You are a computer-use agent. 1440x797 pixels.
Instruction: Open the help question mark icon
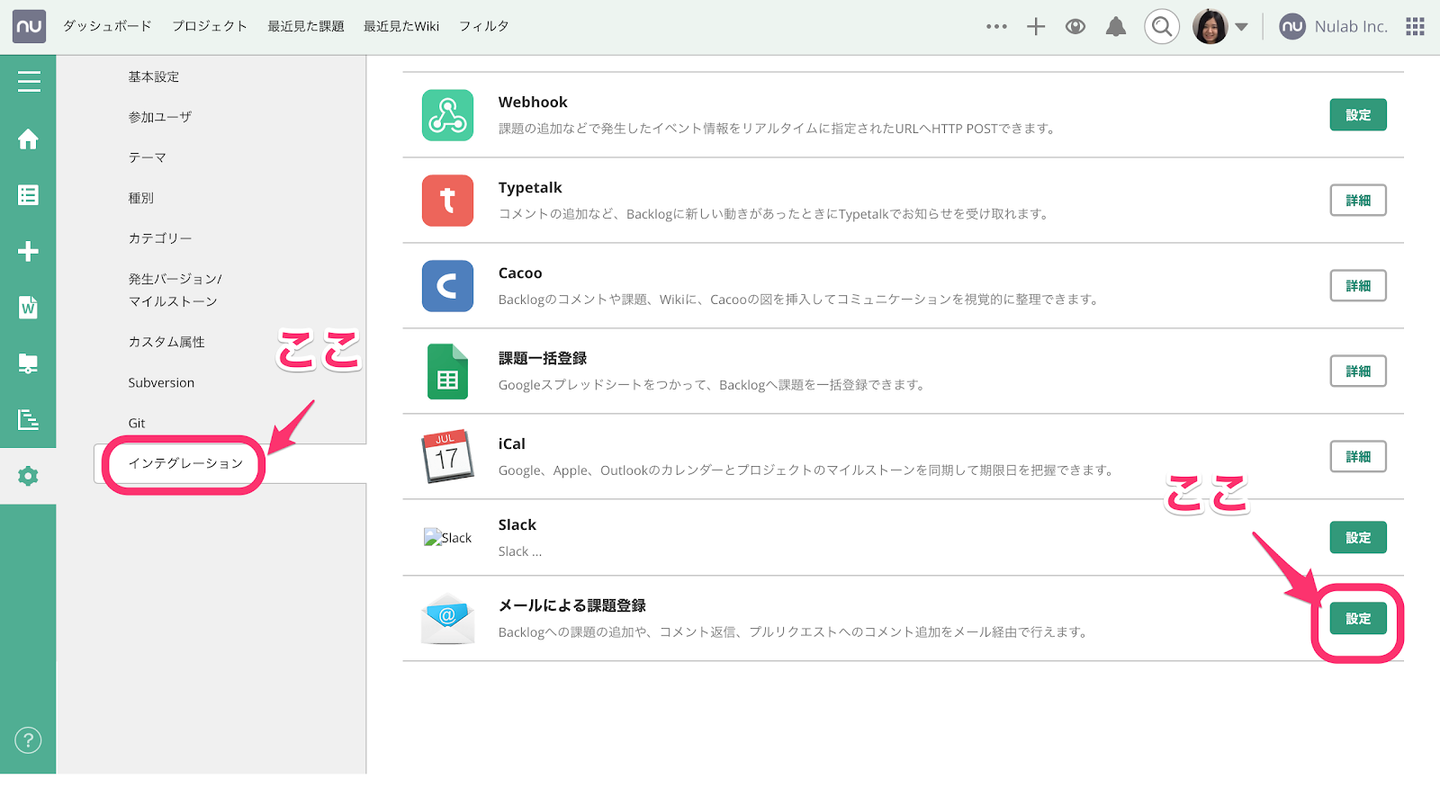28,740
